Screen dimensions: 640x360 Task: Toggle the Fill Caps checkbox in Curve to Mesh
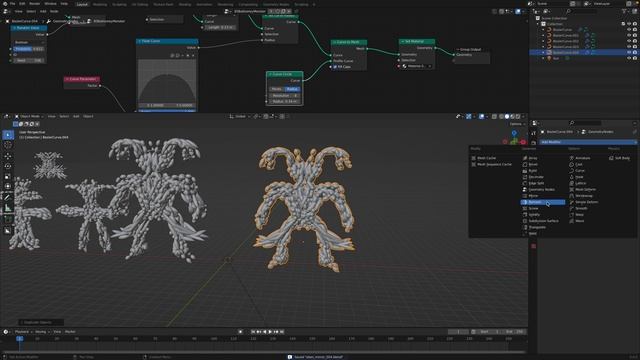(335, 67)
